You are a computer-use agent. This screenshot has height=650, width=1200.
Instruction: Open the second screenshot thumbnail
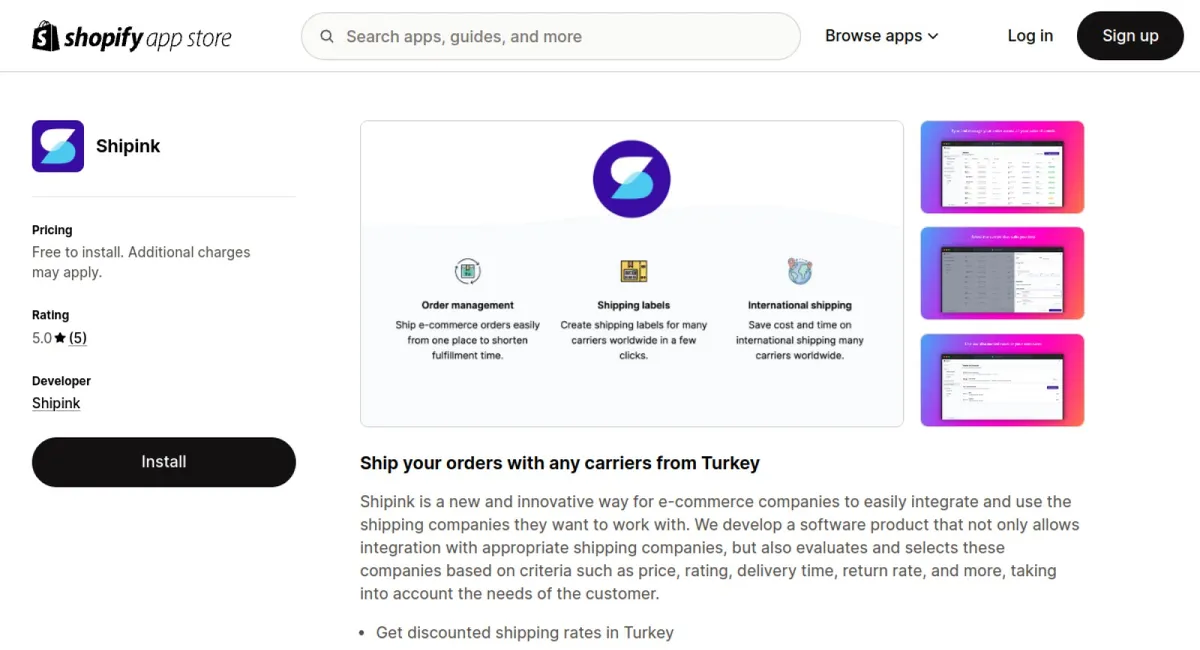(1002, 273)
